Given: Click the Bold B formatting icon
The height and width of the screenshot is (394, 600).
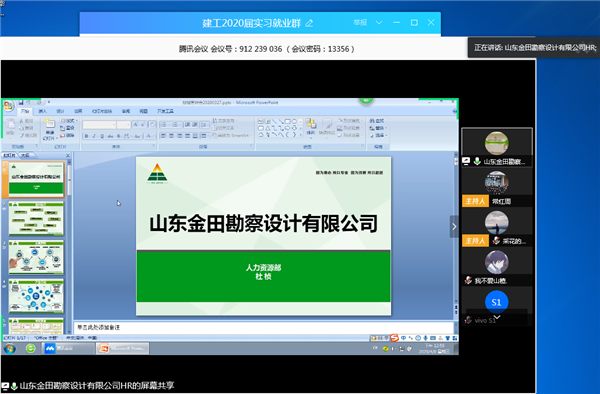Looking at the screenshot, I should [86, 136].
